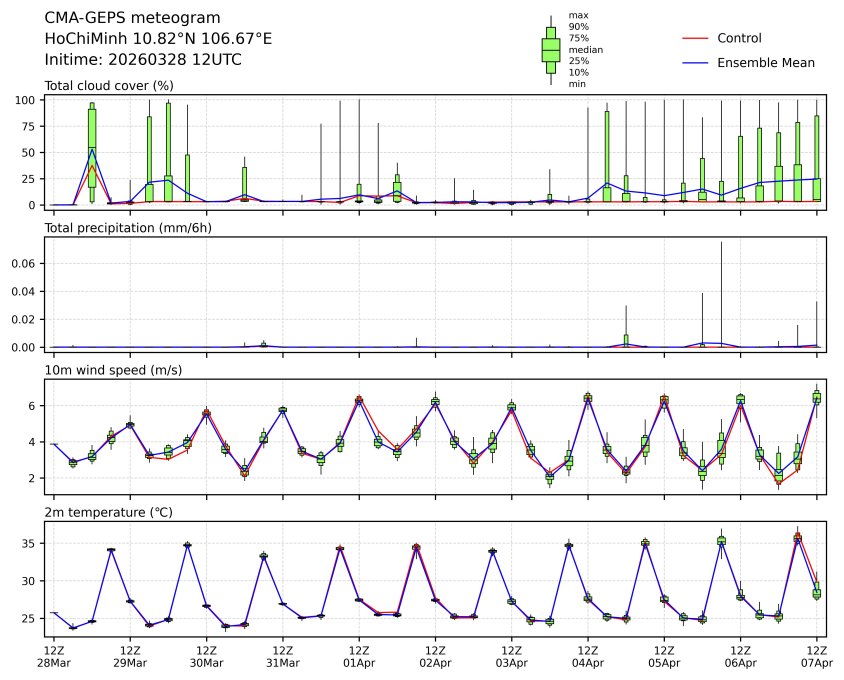Click the 12Z 07Apr x-axis label
This screenshot has height=680, width=844.
(817, 656)
